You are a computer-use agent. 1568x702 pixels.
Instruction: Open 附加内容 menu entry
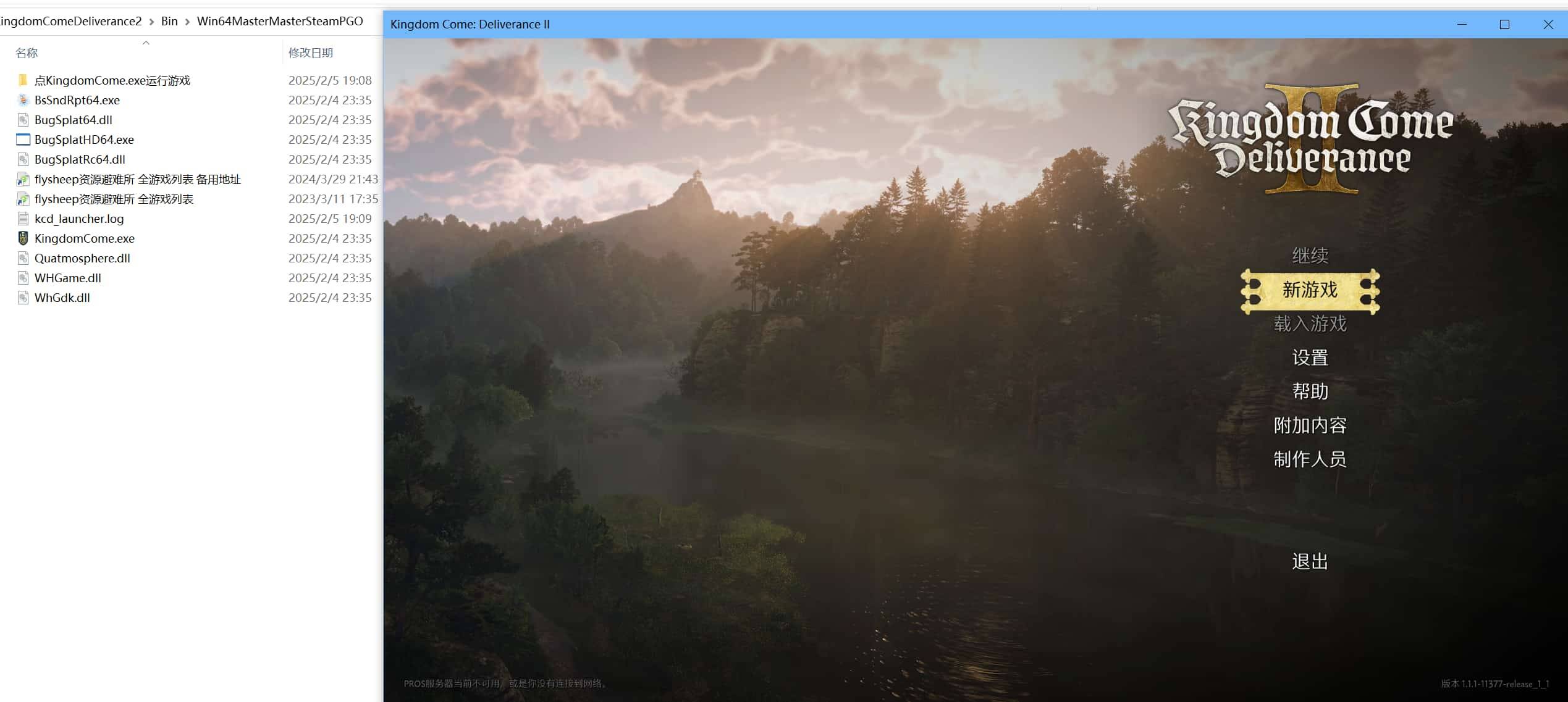pyautogui.click(x=1310, y=425)
